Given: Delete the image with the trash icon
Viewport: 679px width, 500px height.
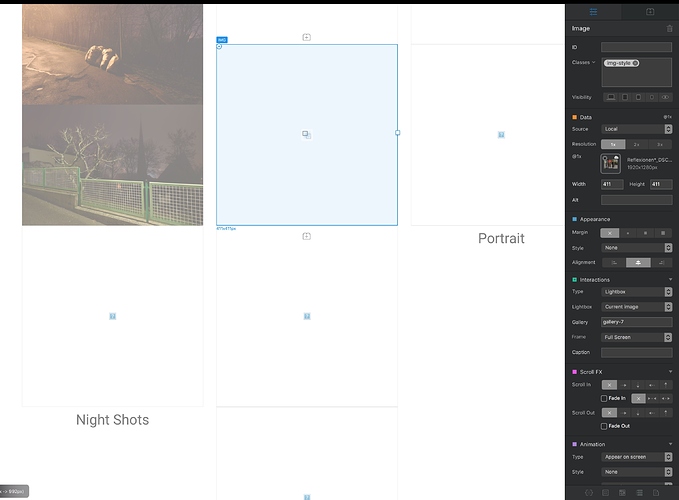Looking at the screenshot, I should [669, 29].
